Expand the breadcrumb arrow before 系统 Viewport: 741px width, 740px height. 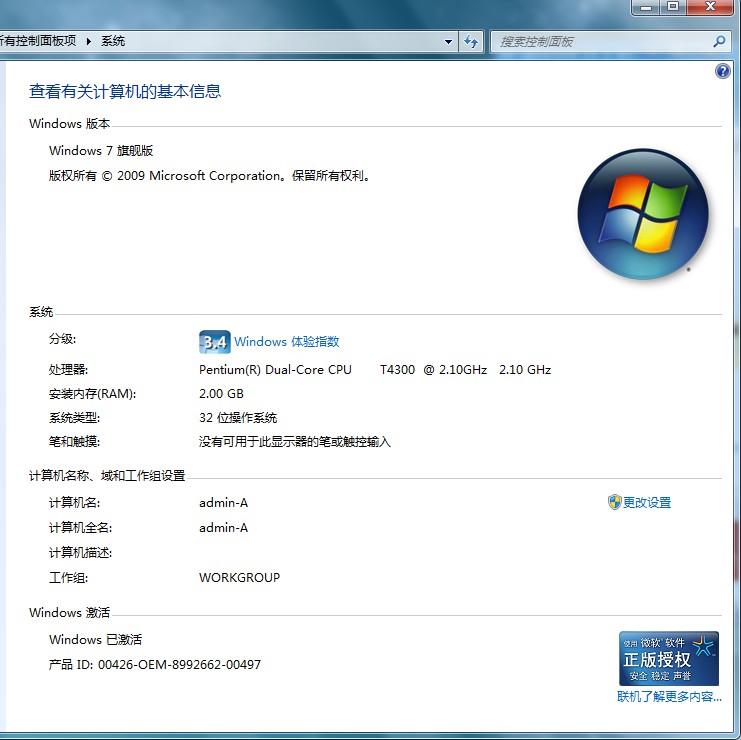click(x=88, y=42)
